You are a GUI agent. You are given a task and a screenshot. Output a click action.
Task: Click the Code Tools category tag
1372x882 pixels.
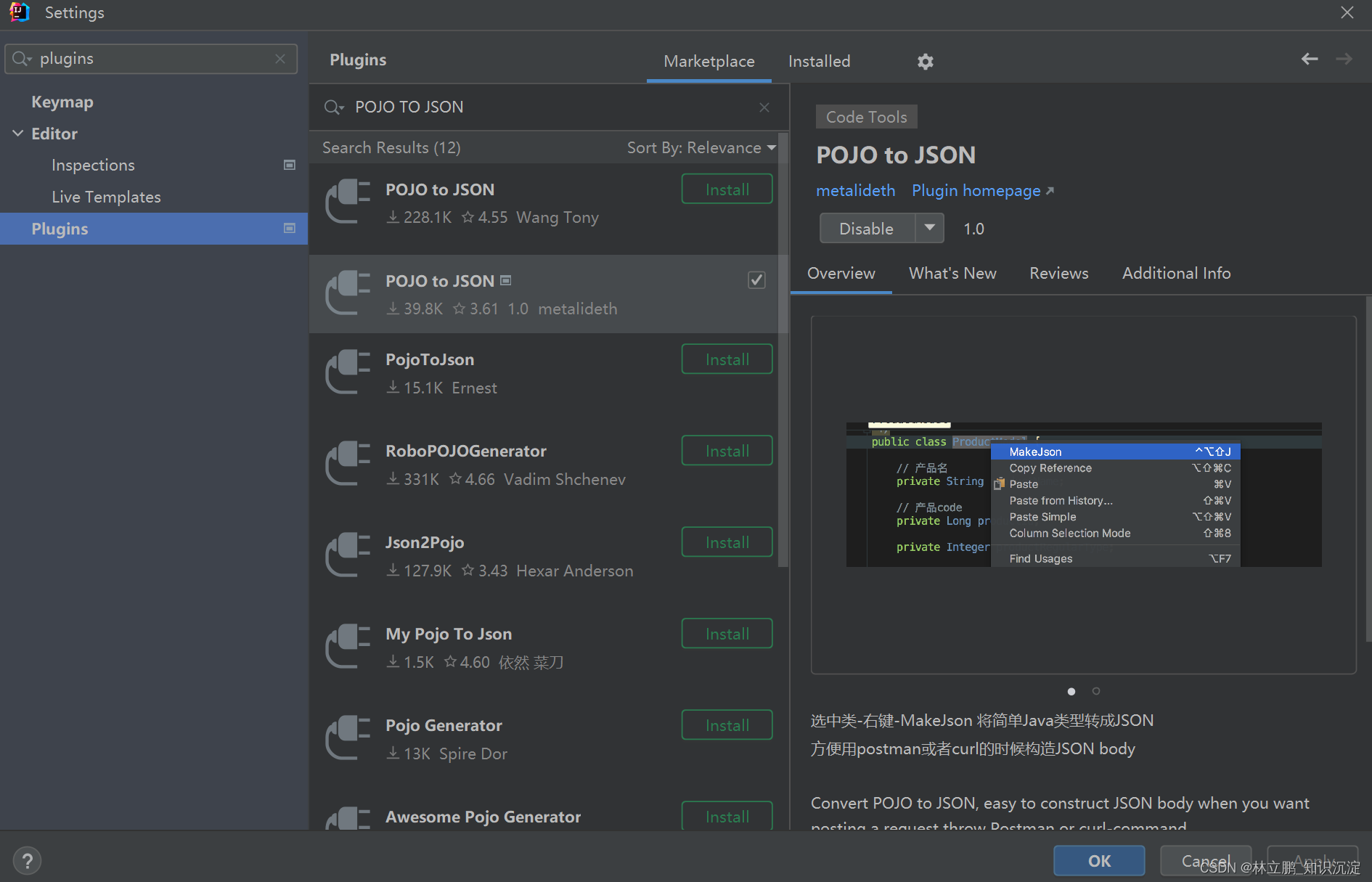click(866, 117)
